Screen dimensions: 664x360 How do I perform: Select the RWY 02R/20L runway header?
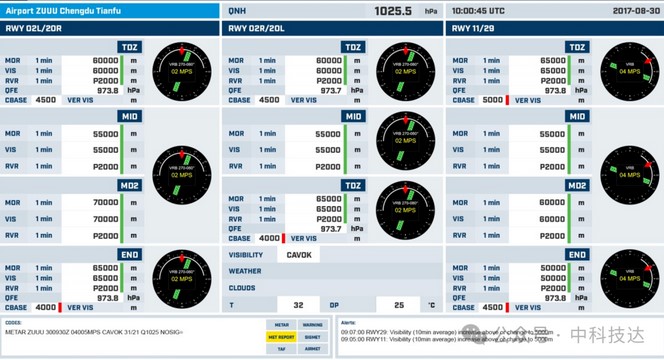point(332,28)
